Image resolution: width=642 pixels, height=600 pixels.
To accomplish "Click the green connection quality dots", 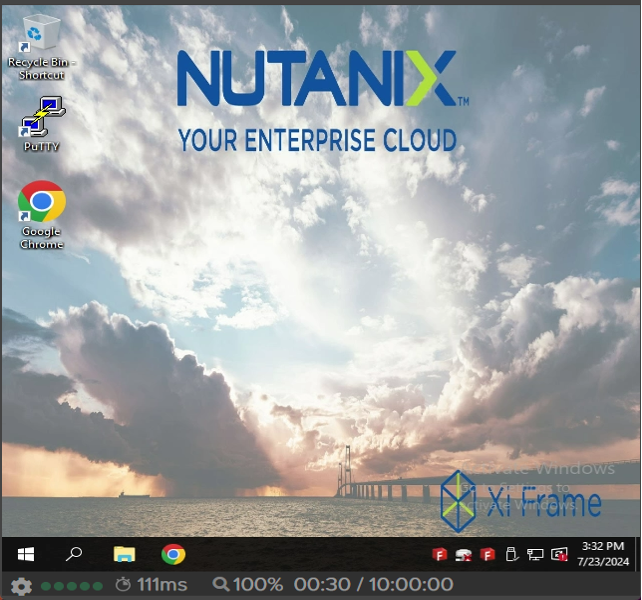I will [x=72, y=586].
